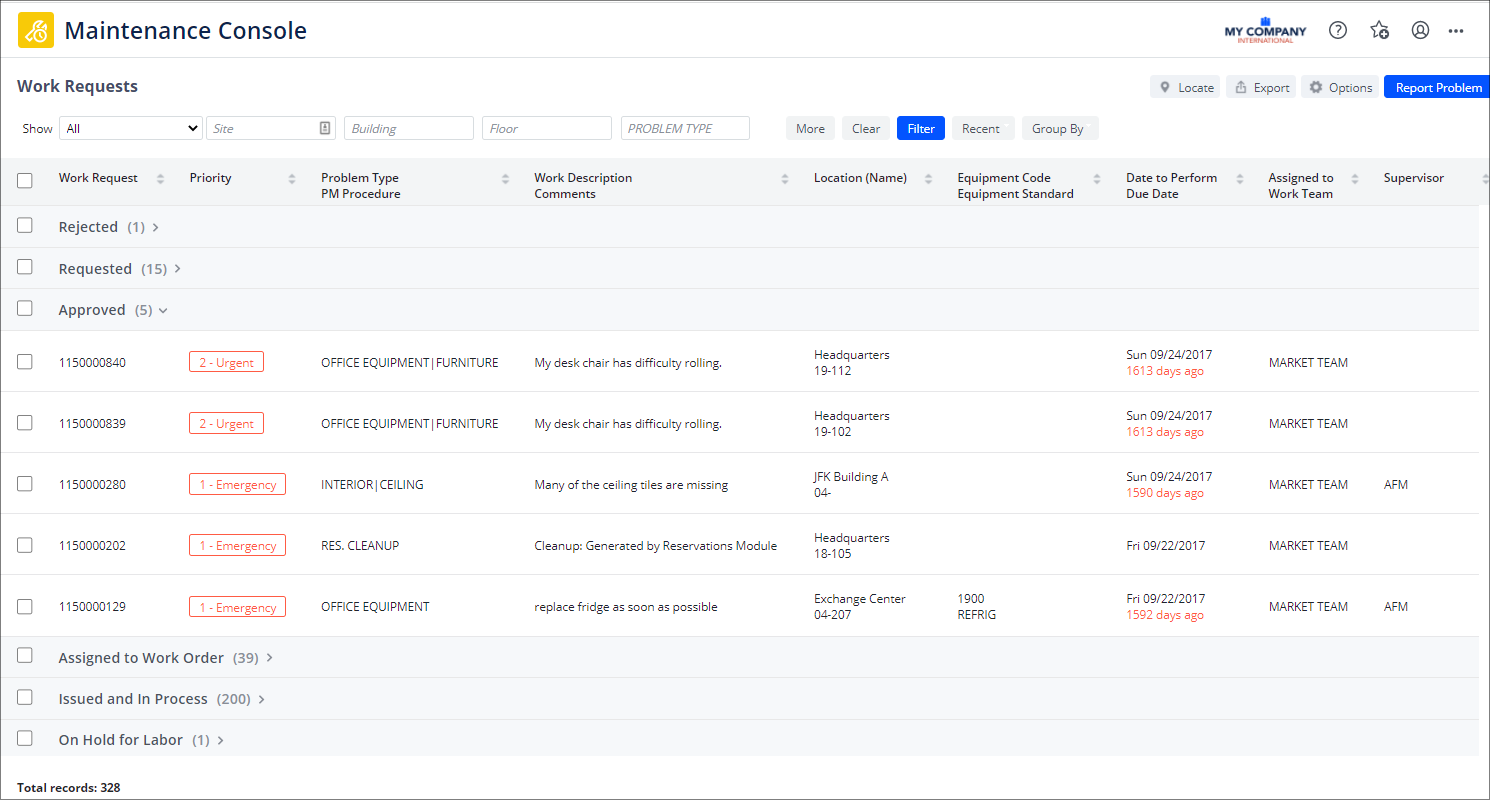Click the Report Problem button

(x=1438, y=87)
